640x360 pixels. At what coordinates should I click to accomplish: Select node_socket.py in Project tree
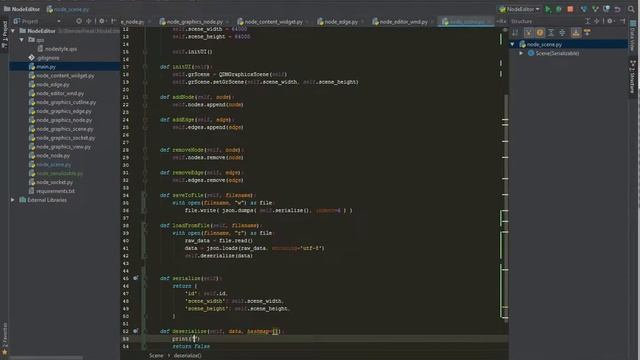[x=54, y=182]
